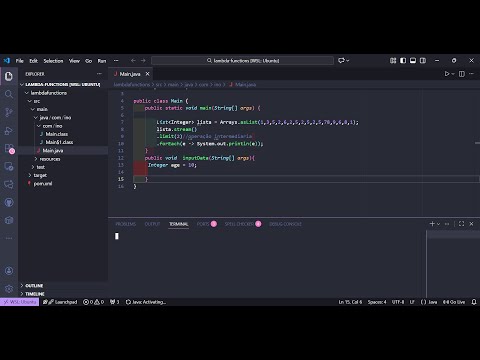The image size is (480, 360).
Task: Toggle the secondary side bar
Action: pos(423,61)
